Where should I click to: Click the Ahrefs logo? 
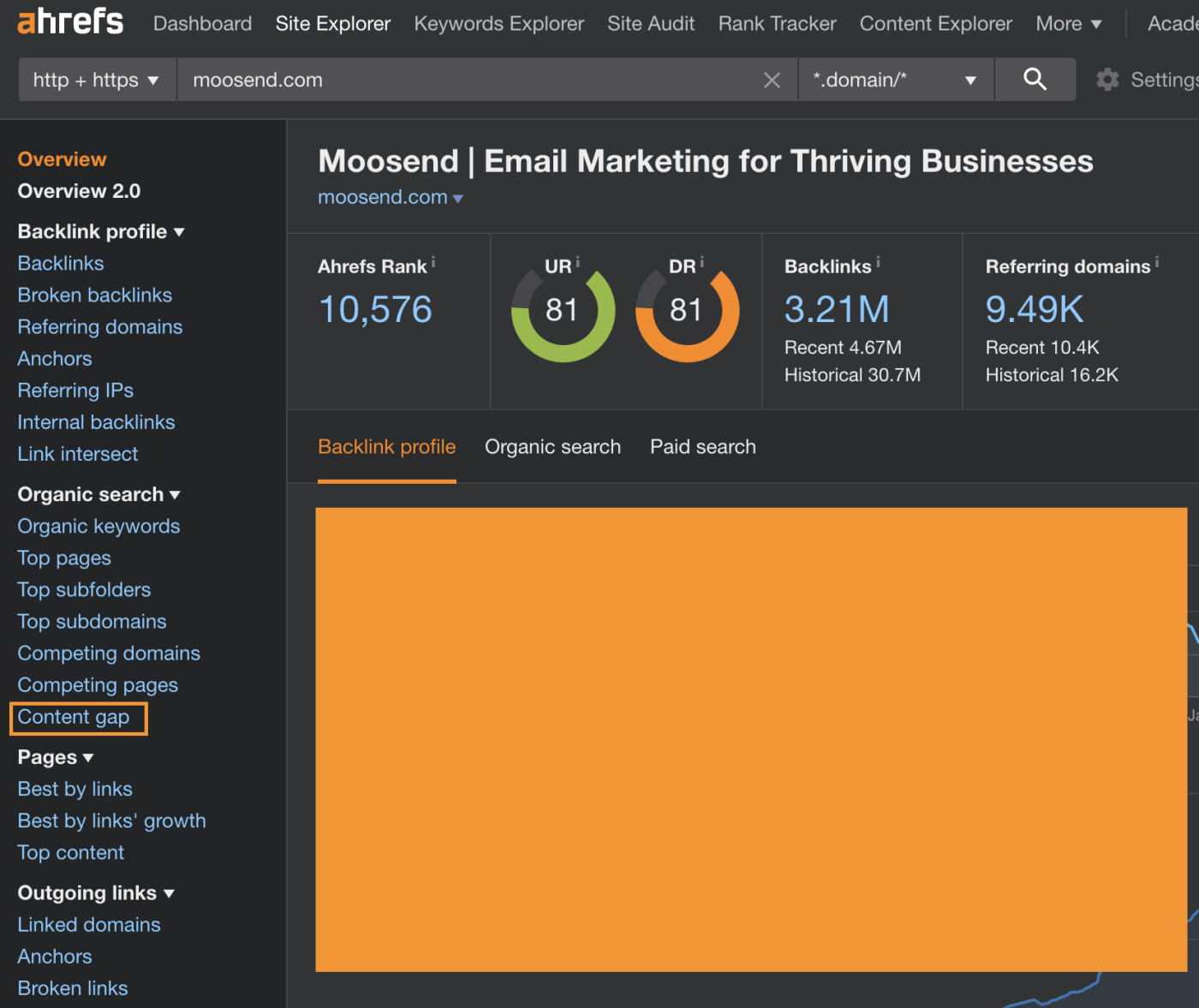pyautogui.click(x=70, y=22)
